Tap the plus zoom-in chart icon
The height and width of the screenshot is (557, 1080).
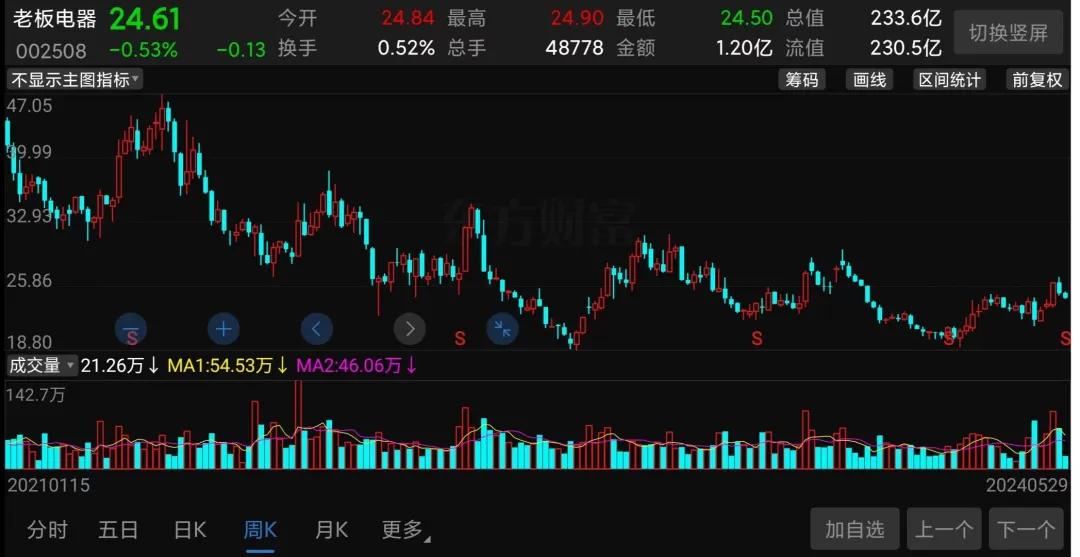pyautogui.click(x=223, y=330)
